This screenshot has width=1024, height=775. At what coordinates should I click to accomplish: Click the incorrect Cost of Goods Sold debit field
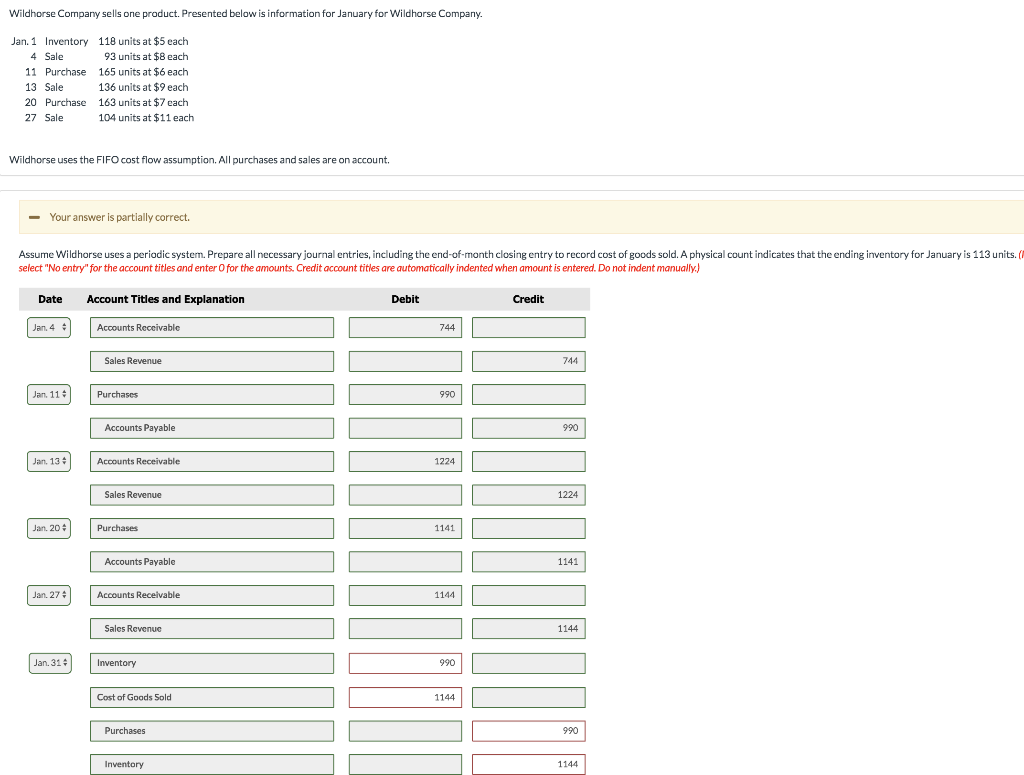click(x=405, y=697)
